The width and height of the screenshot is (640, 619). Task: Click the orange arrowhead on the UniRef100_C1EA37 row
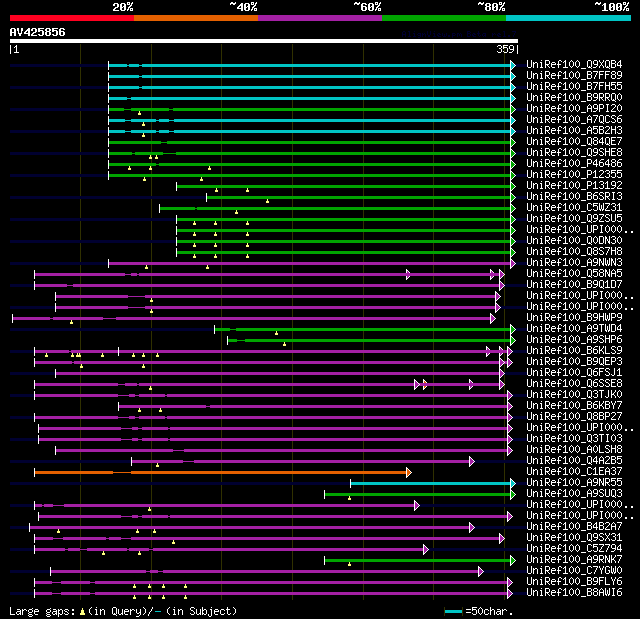pyautogui.click(x=409, y=473)
